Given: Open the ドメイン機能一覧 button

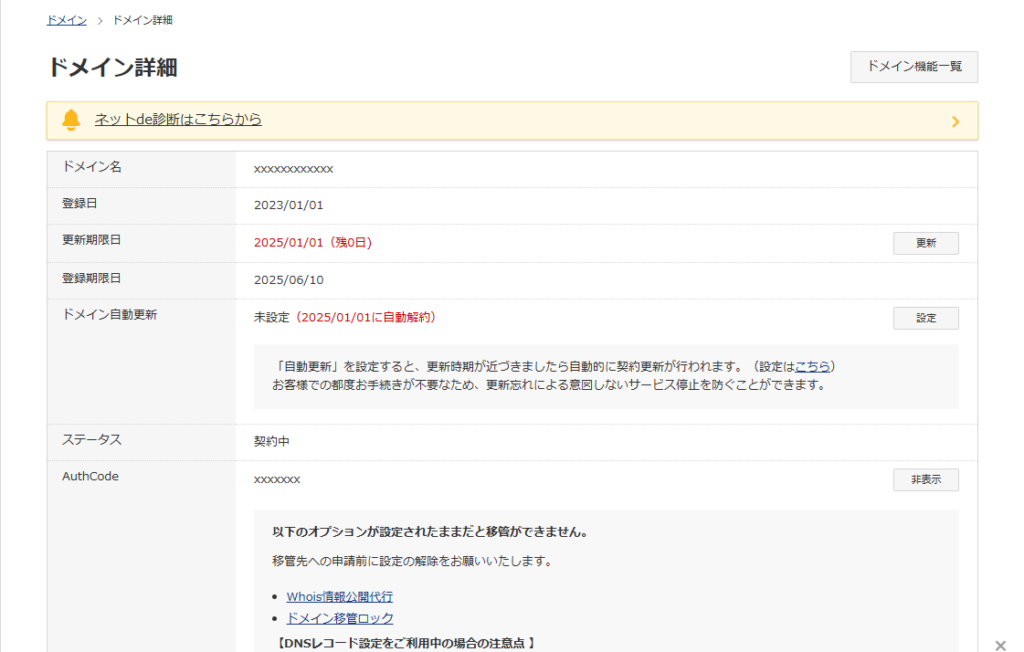Looking at the screenshot, I should [913, 67].
